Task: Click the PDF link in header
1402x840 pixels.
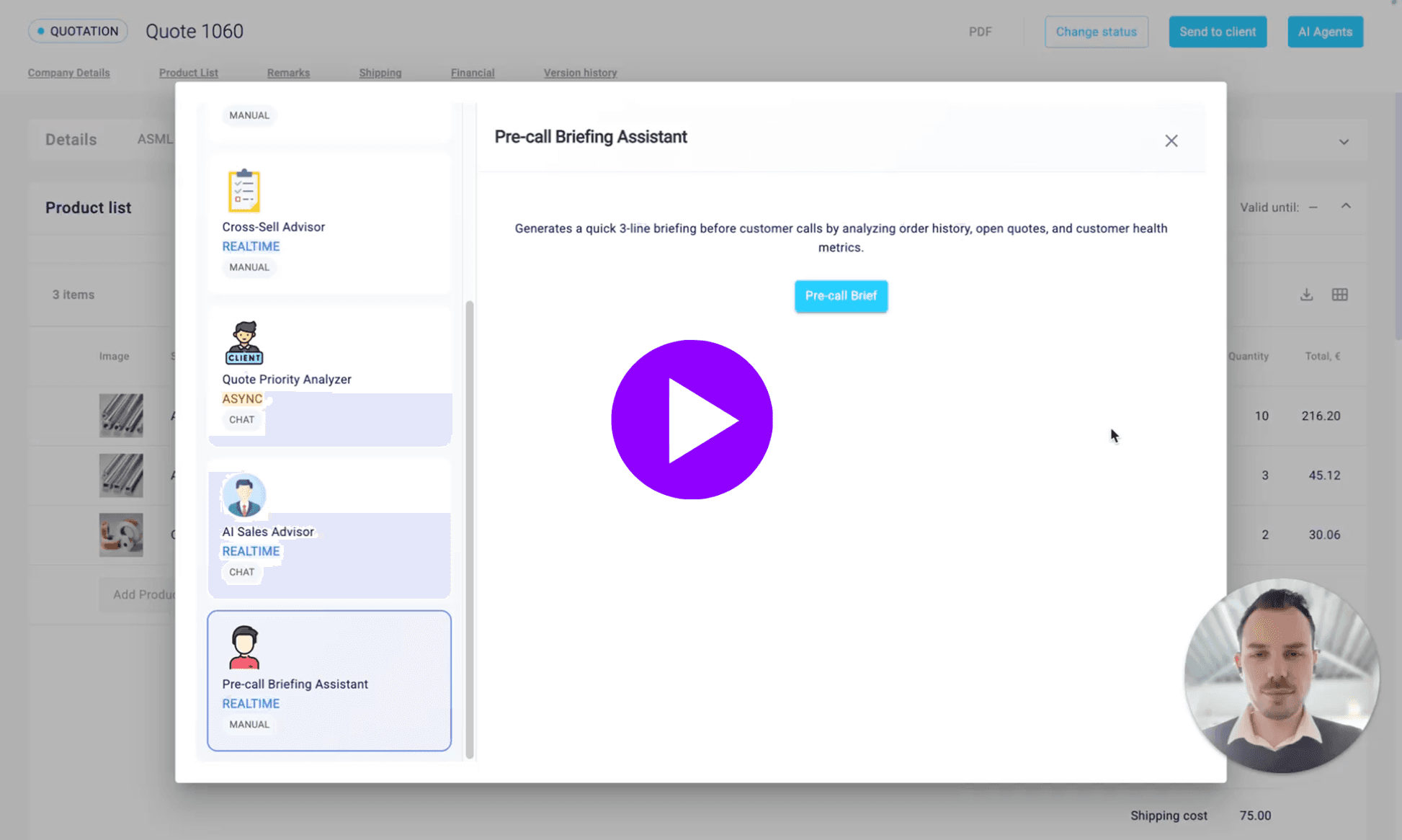Action: pos(980,32)
